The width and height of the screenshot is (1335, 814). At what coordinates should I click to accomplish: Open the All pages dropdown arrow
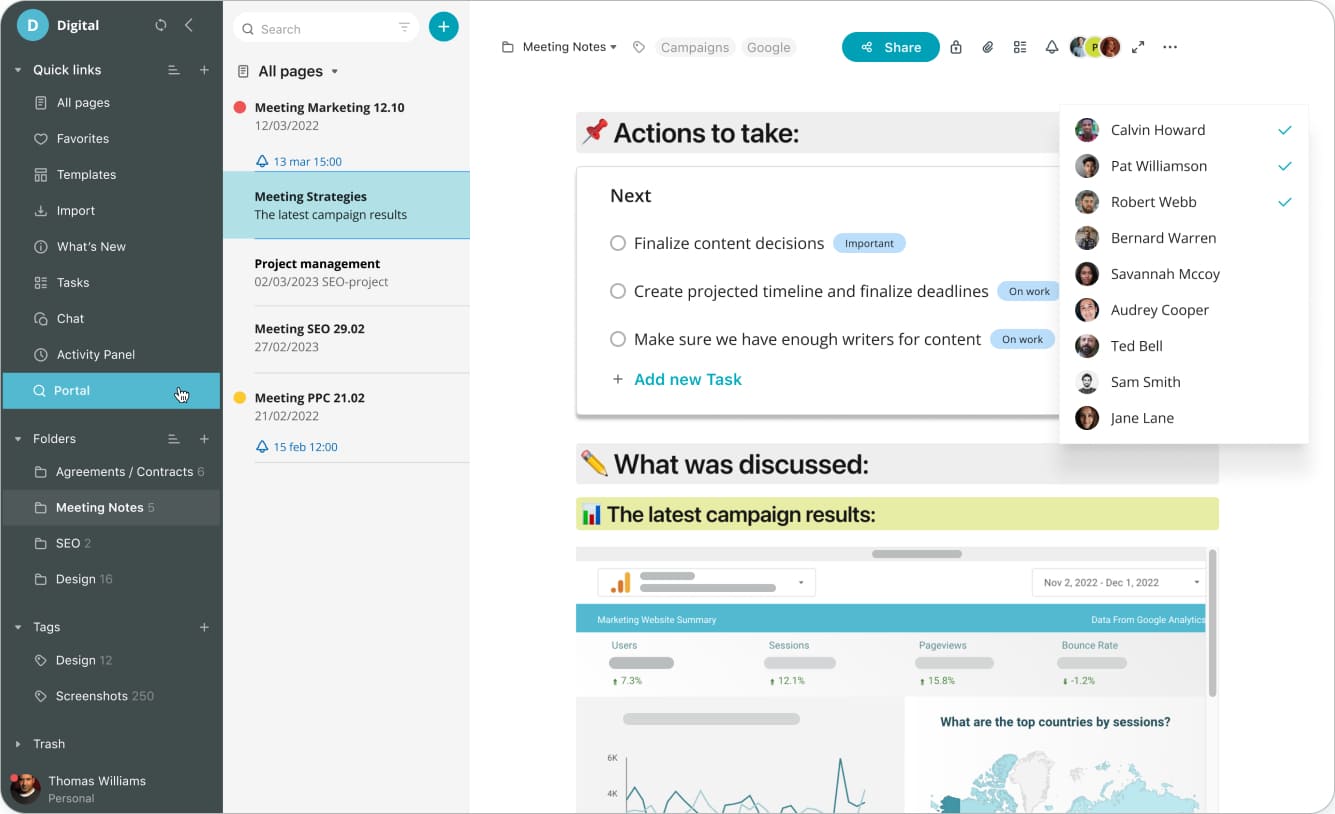pos(333,71)
